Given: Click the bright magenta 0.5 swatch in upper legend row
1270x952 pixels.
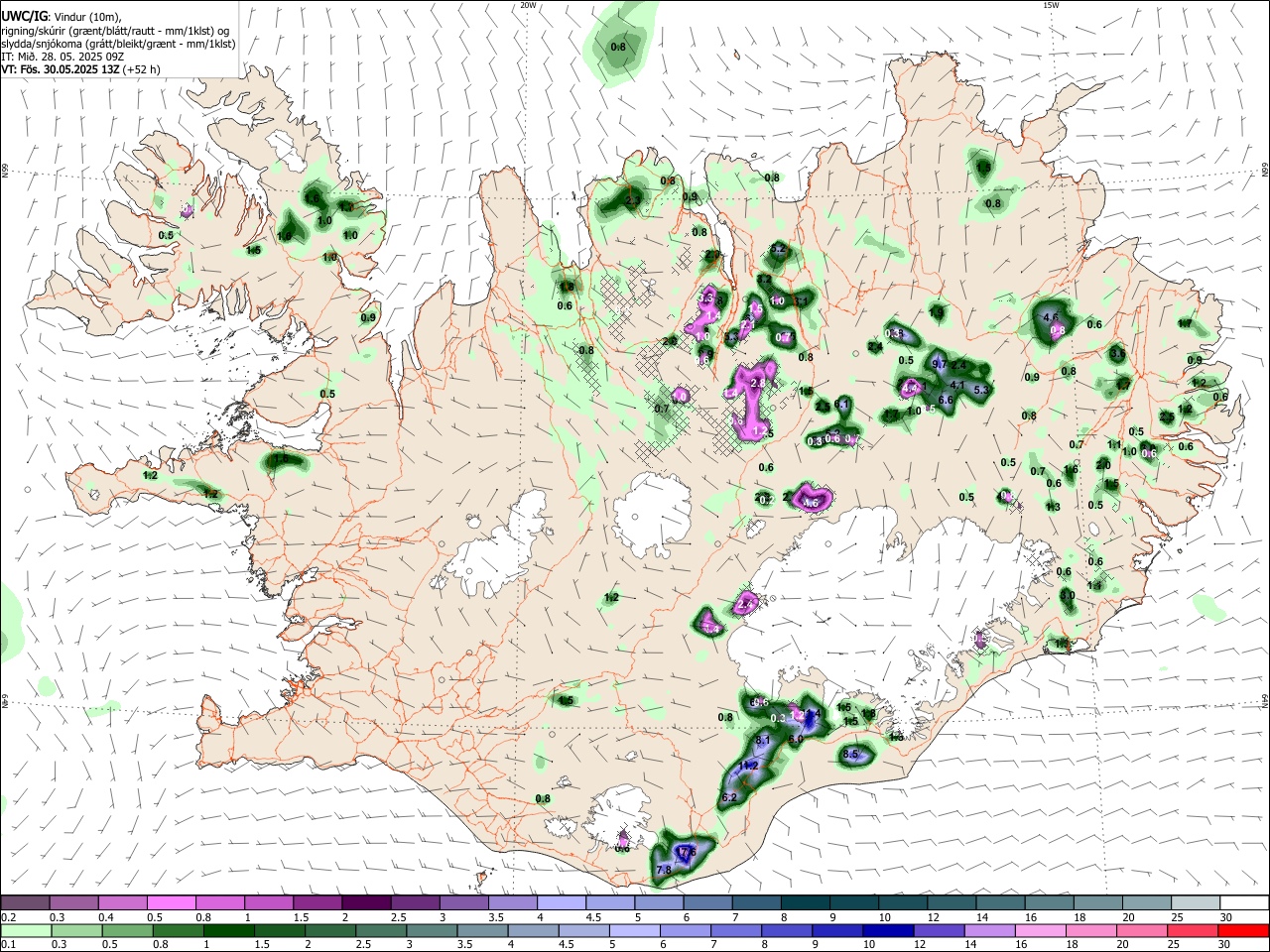Looking at the screenshot, I should point(171,902).
